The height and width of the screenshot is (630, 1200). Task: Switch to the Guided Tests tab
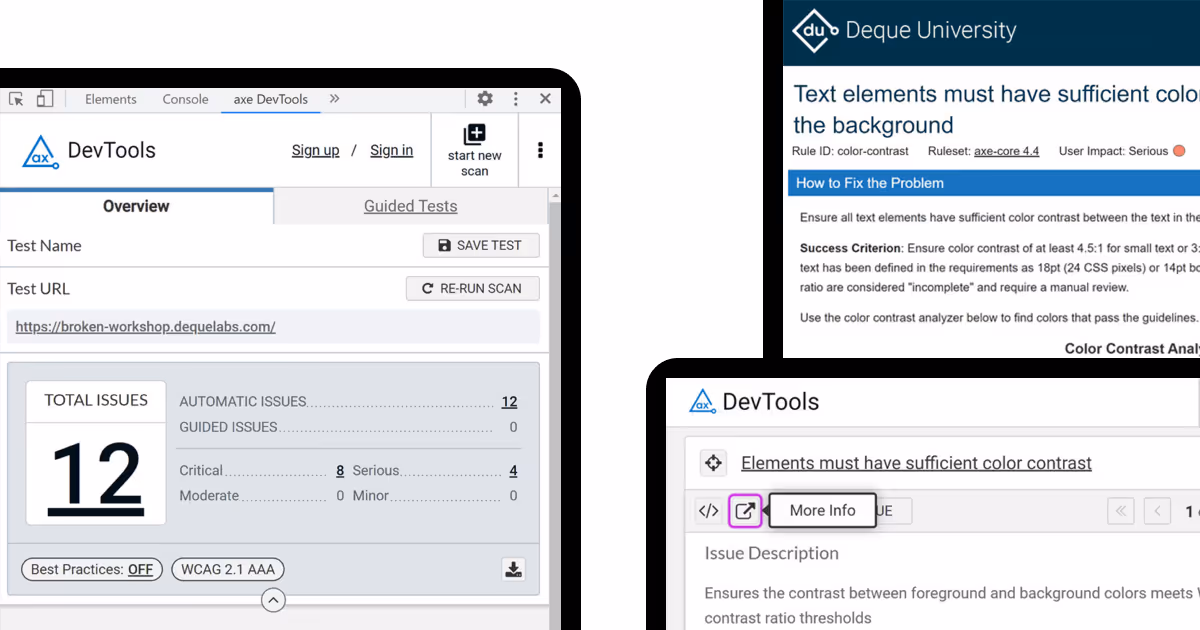point(411,206)
